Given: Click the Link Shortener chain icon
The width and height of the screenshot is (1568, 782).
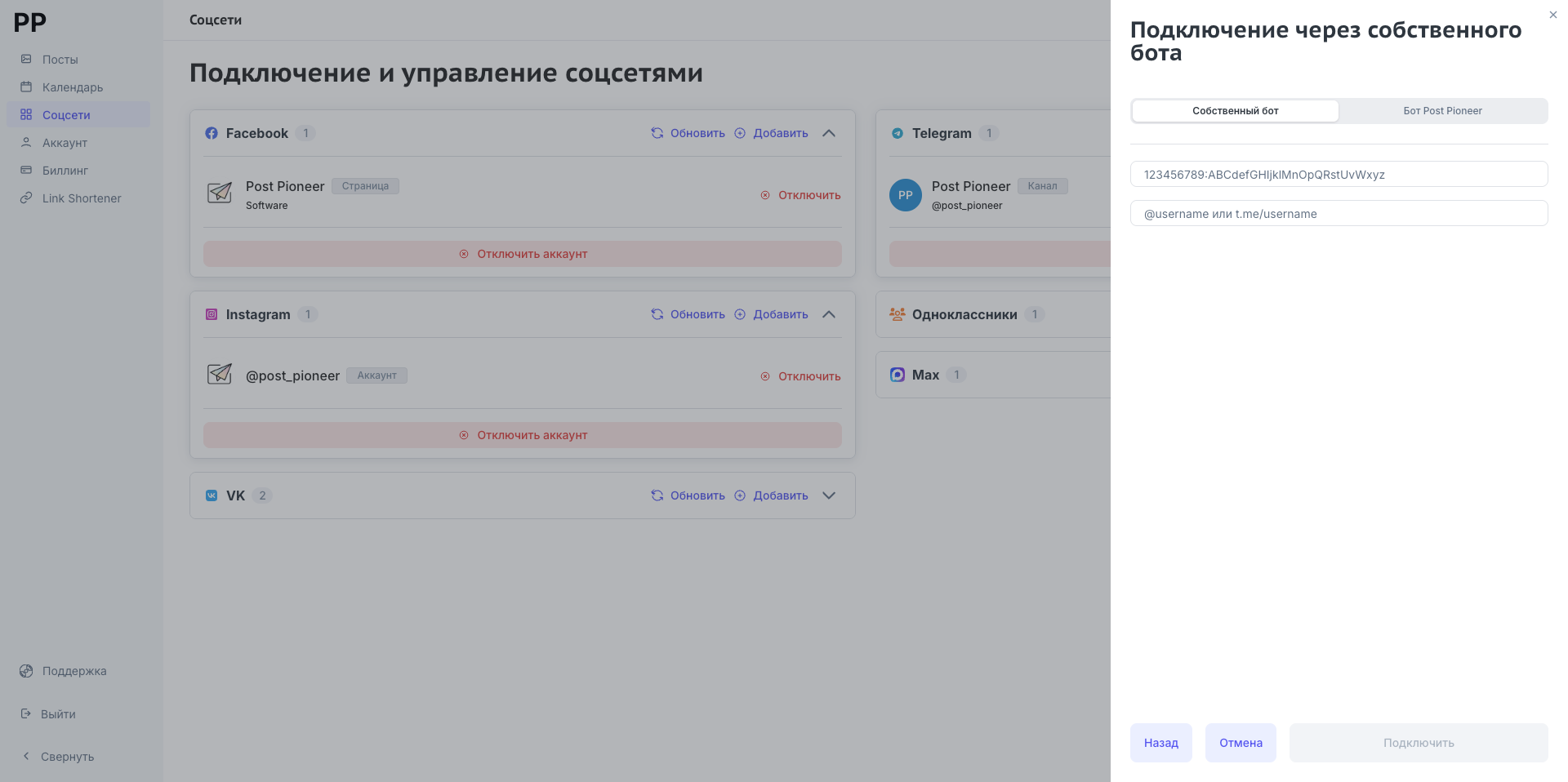Looking at the screenshot, I should pos(26,198).
